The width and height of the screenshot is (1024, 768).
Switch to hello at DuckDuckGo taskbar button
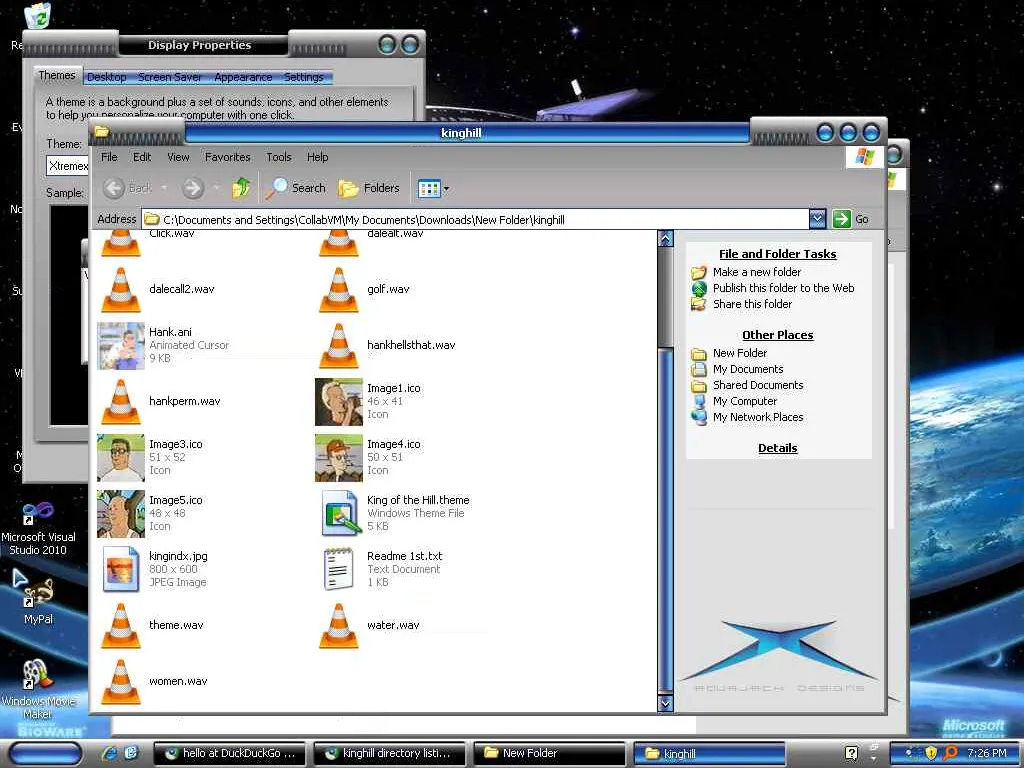click(x=230, y=754)
